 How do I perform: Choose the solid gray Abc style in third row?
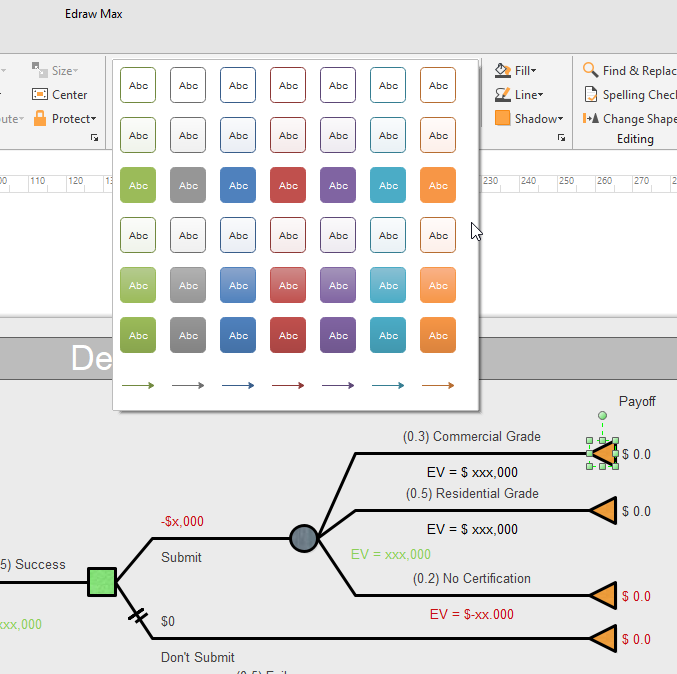pyautogui.click(x=188, y=185)
